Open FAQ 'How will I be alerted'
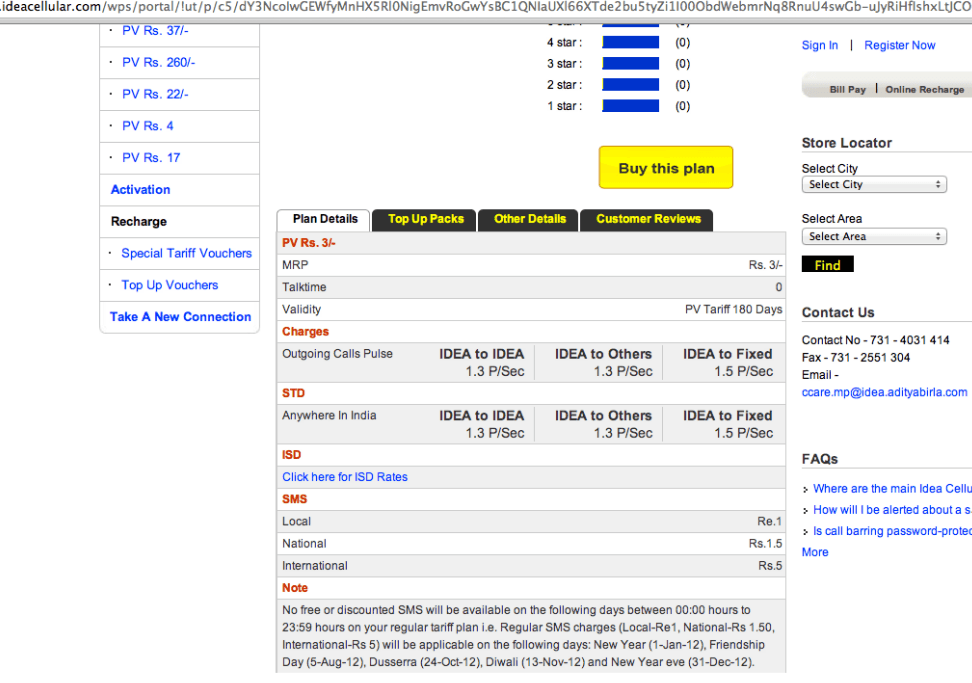 tap(892, 510)
